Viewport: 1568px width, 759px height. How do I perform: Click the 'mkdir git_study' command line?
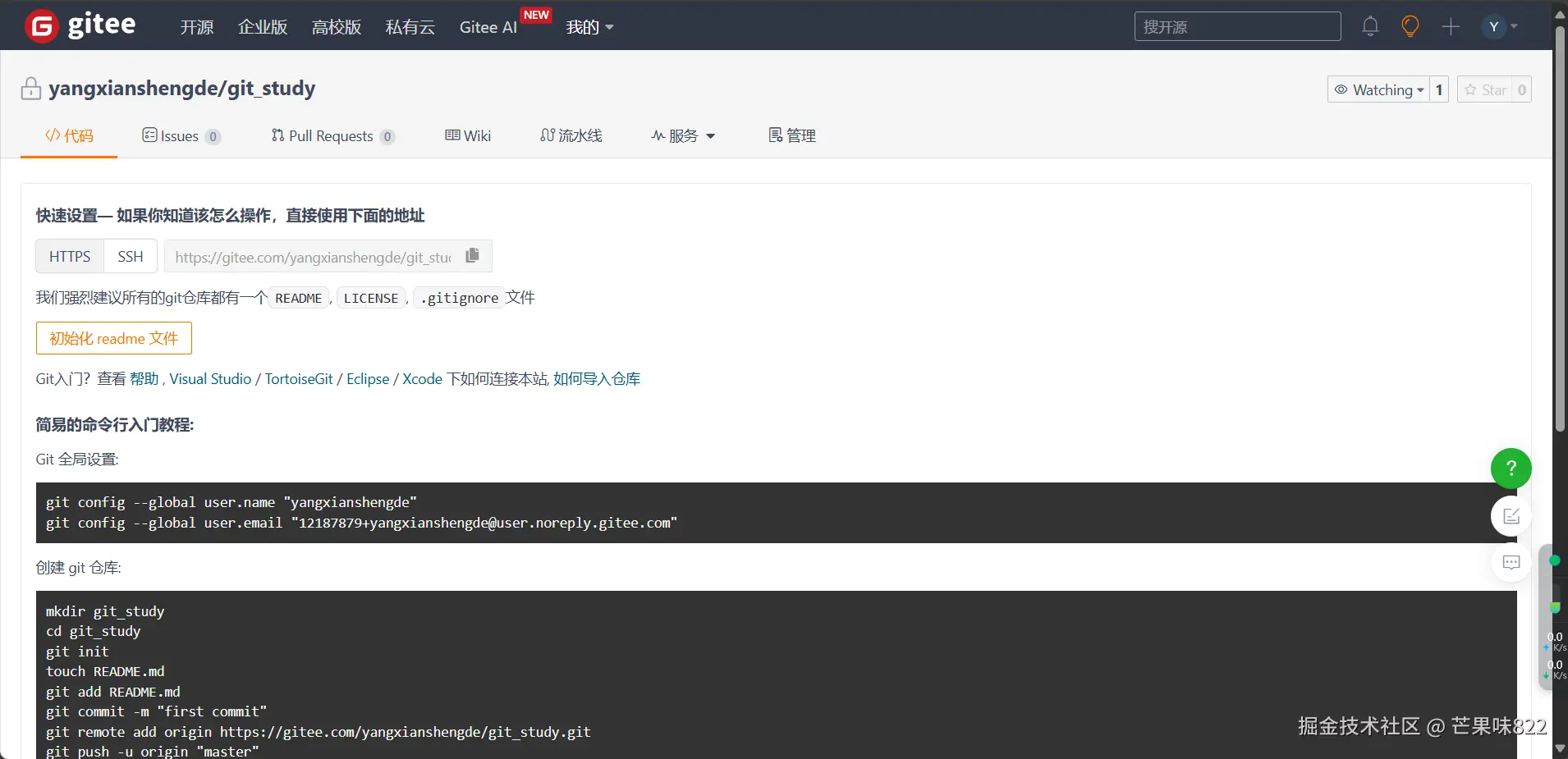click(x=105, y=611)
